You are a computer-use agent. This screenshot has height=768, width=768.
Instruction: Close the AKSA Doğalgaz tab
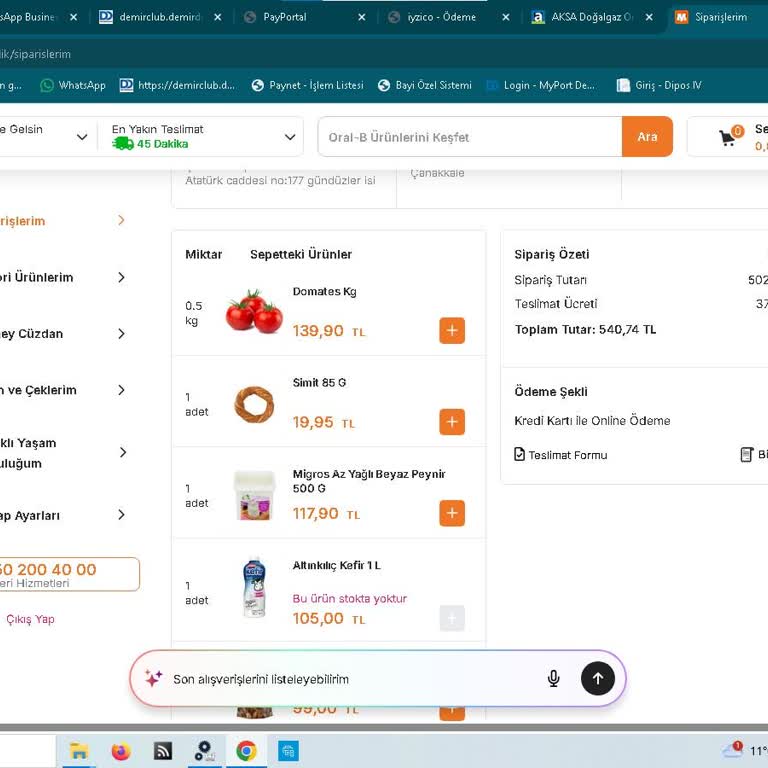click(649, 17)
